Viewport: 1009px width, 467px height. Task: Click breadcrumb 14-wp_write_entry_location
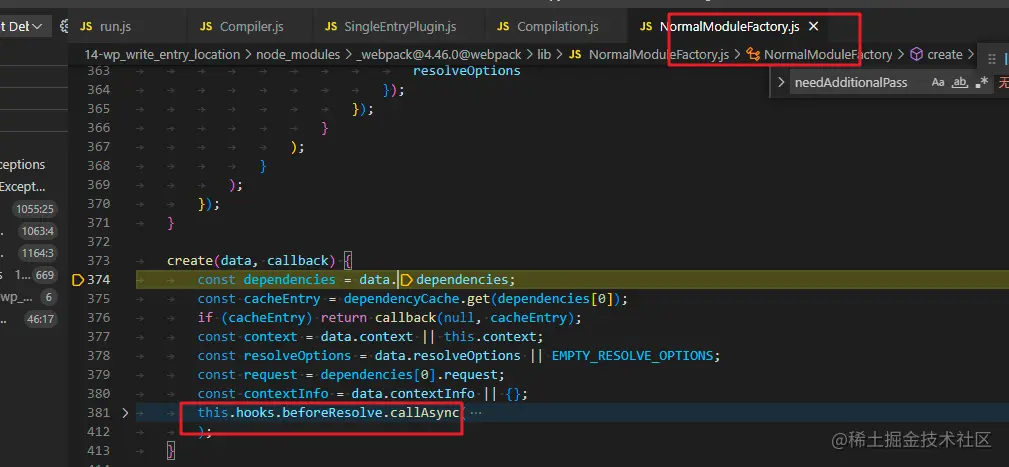162,55
